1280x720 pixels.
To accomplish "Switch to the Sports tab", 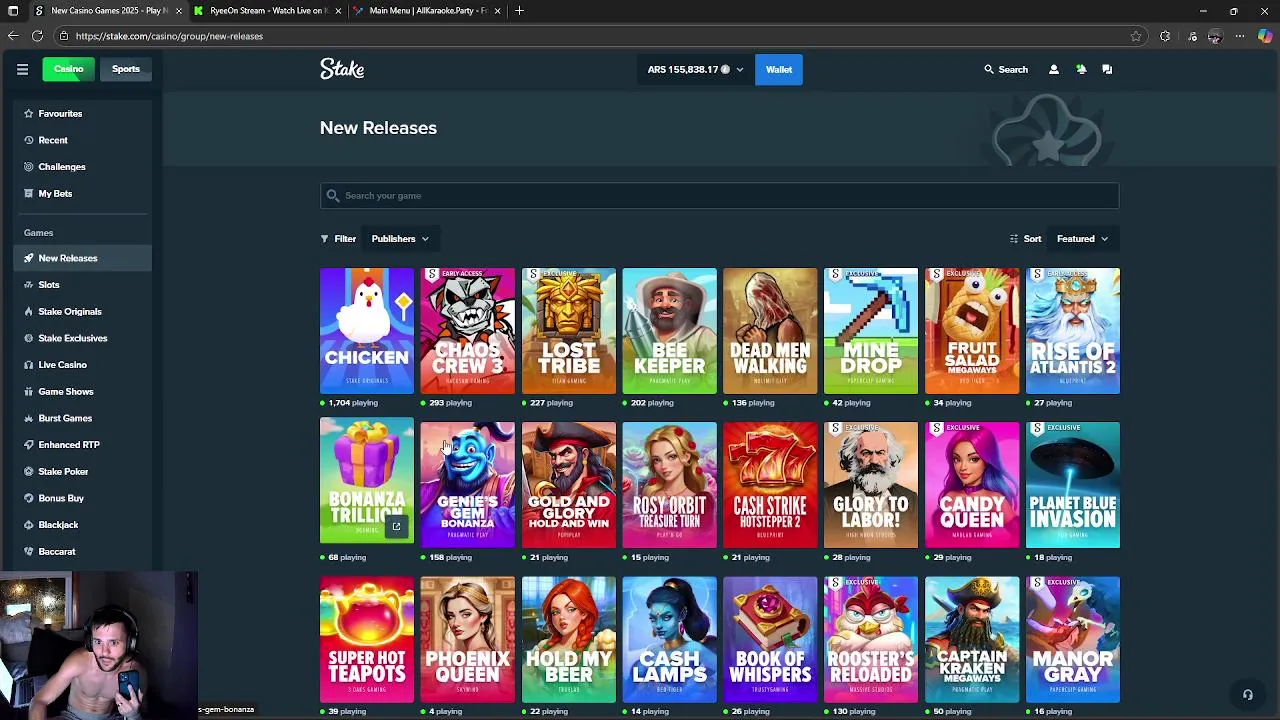I will coord(126,69).
